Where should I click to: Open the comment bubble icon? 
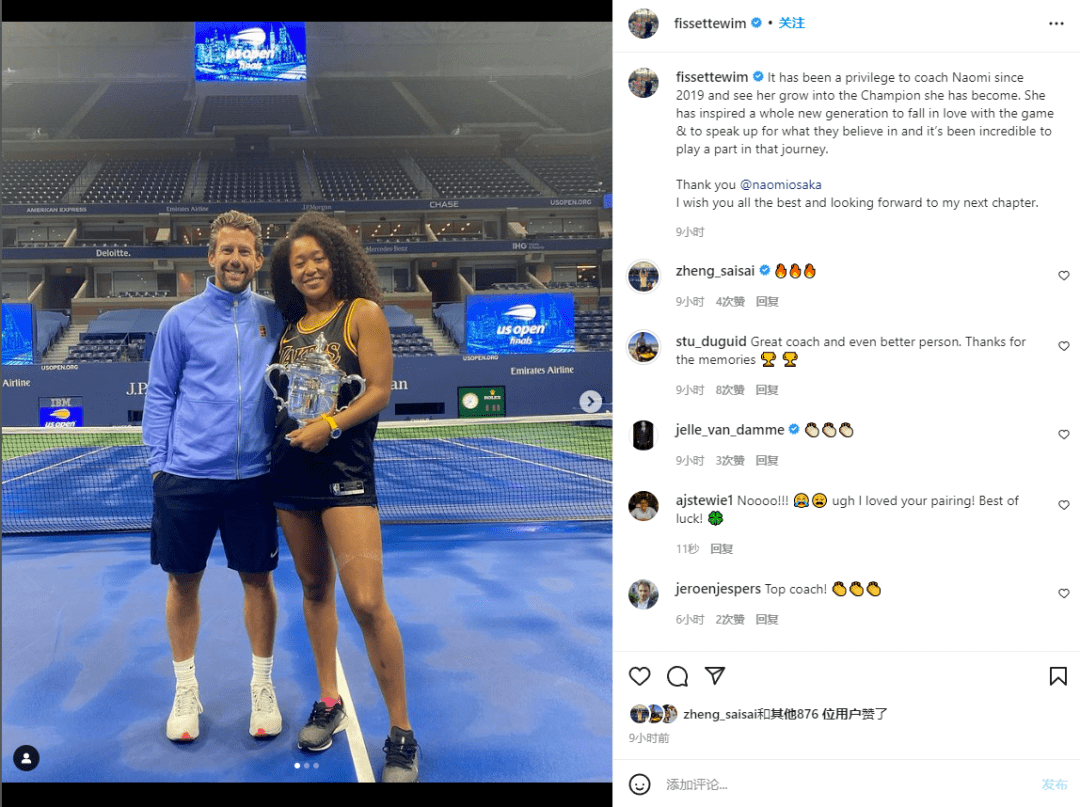point(677,676)
